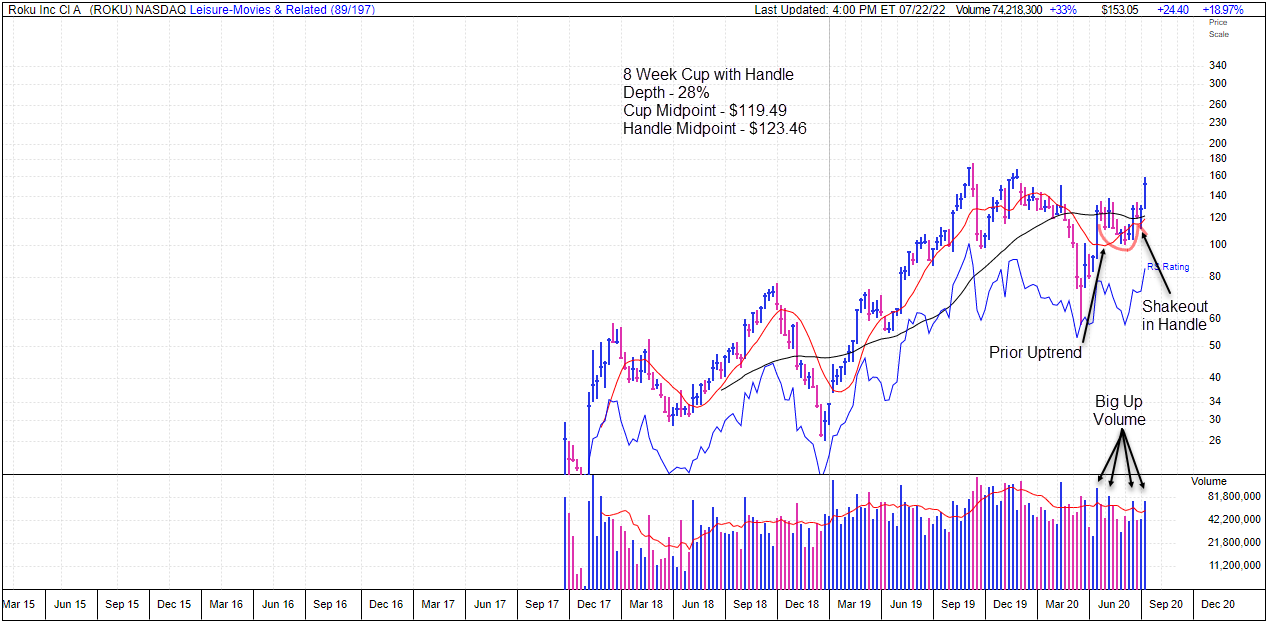Click the 34 price scale label
Screen dimensions: 1268x623
click(x=1215, y=402)
